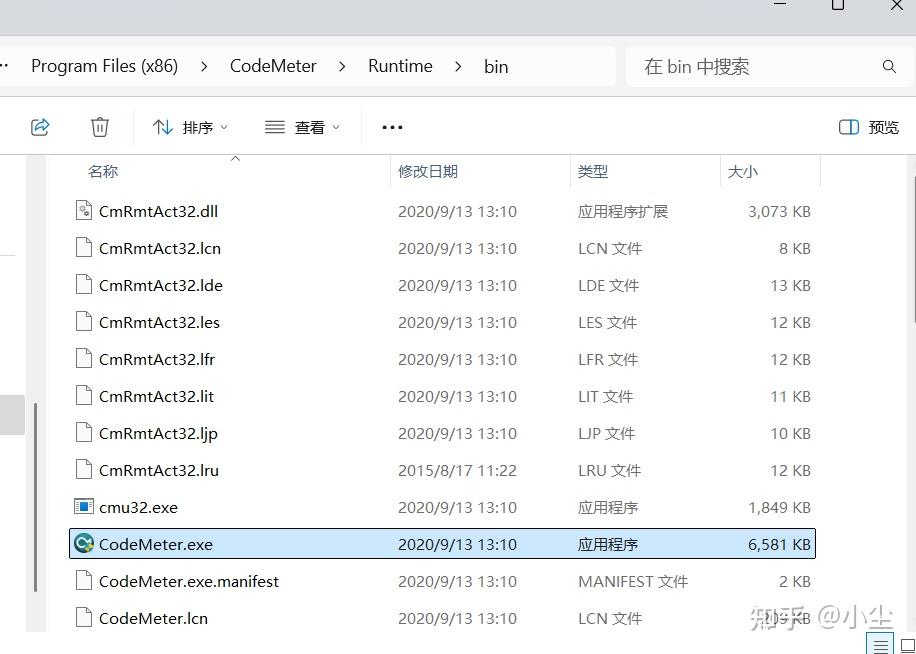Click the CmRmtAct32.lde file name
916x654 pixels.
coord(161,286)
